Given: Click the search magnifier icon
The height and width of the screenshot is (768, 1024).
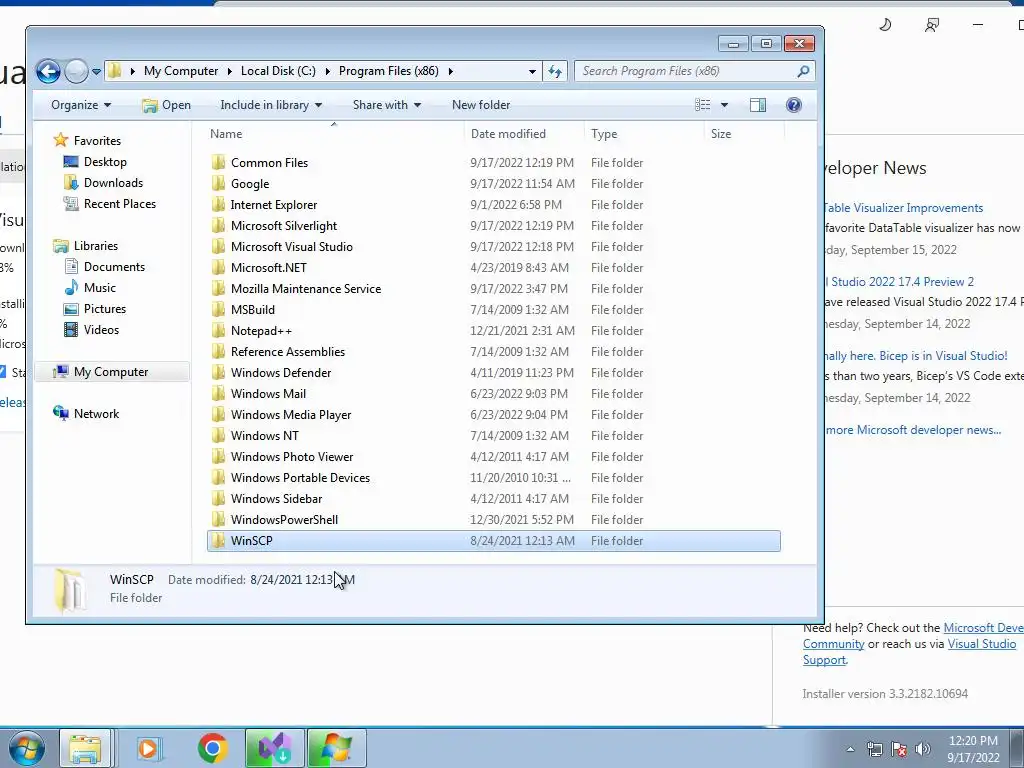Looking at the screenshot, I should pyautogui.click(x=803, y=71).
